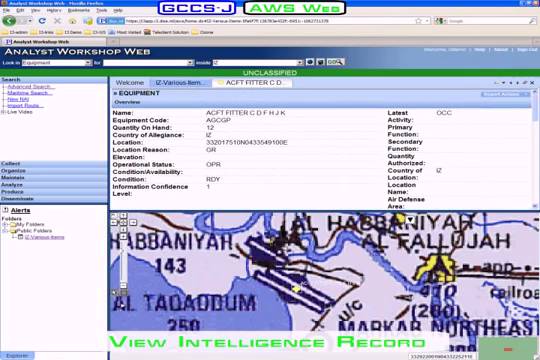This screenshot has width=540, height=360.
Task: Click the Sign Out link
Action: coord(527,50)
